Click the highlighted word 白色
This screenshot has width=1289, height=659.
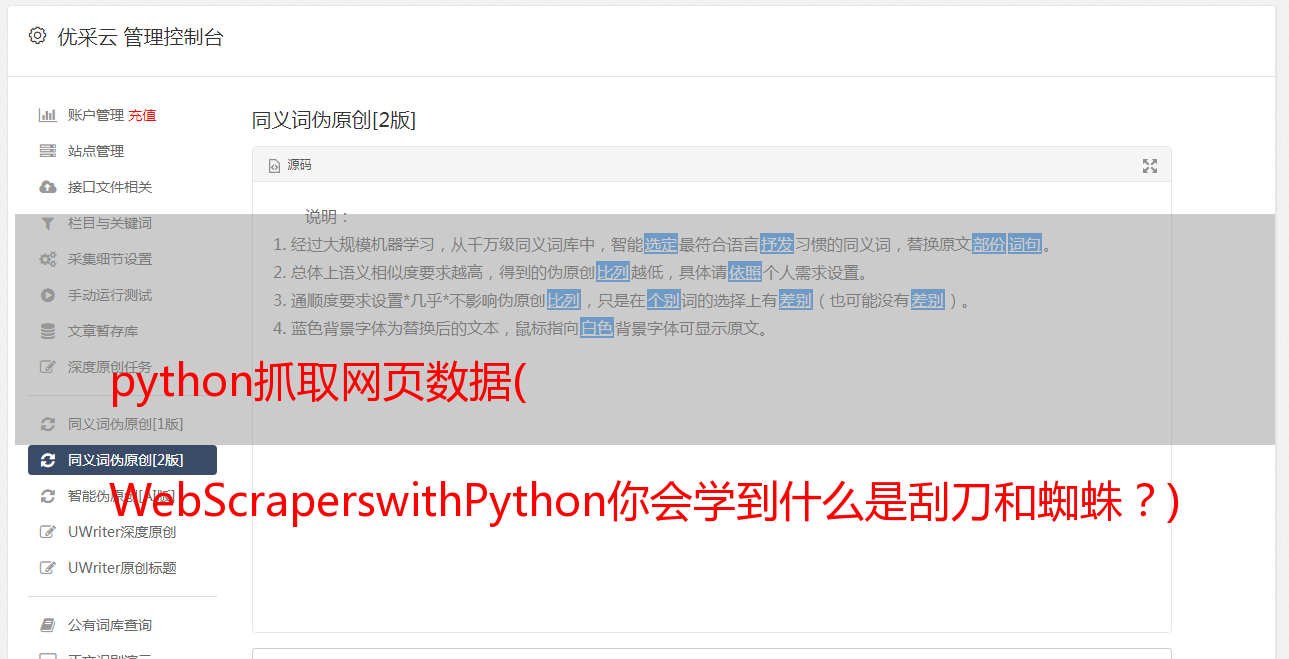pos(597,328)
